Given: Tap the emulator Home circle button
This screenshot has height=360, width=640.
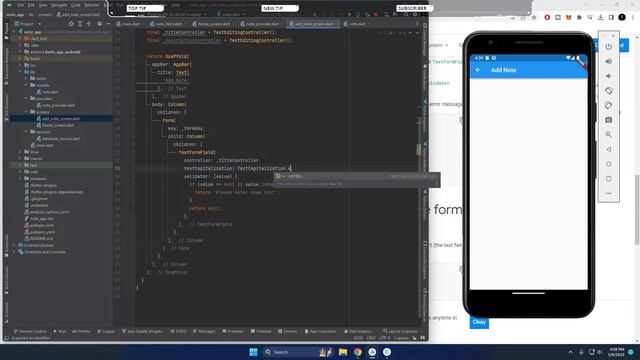Looking at the screenshot, I should (609, 164).
